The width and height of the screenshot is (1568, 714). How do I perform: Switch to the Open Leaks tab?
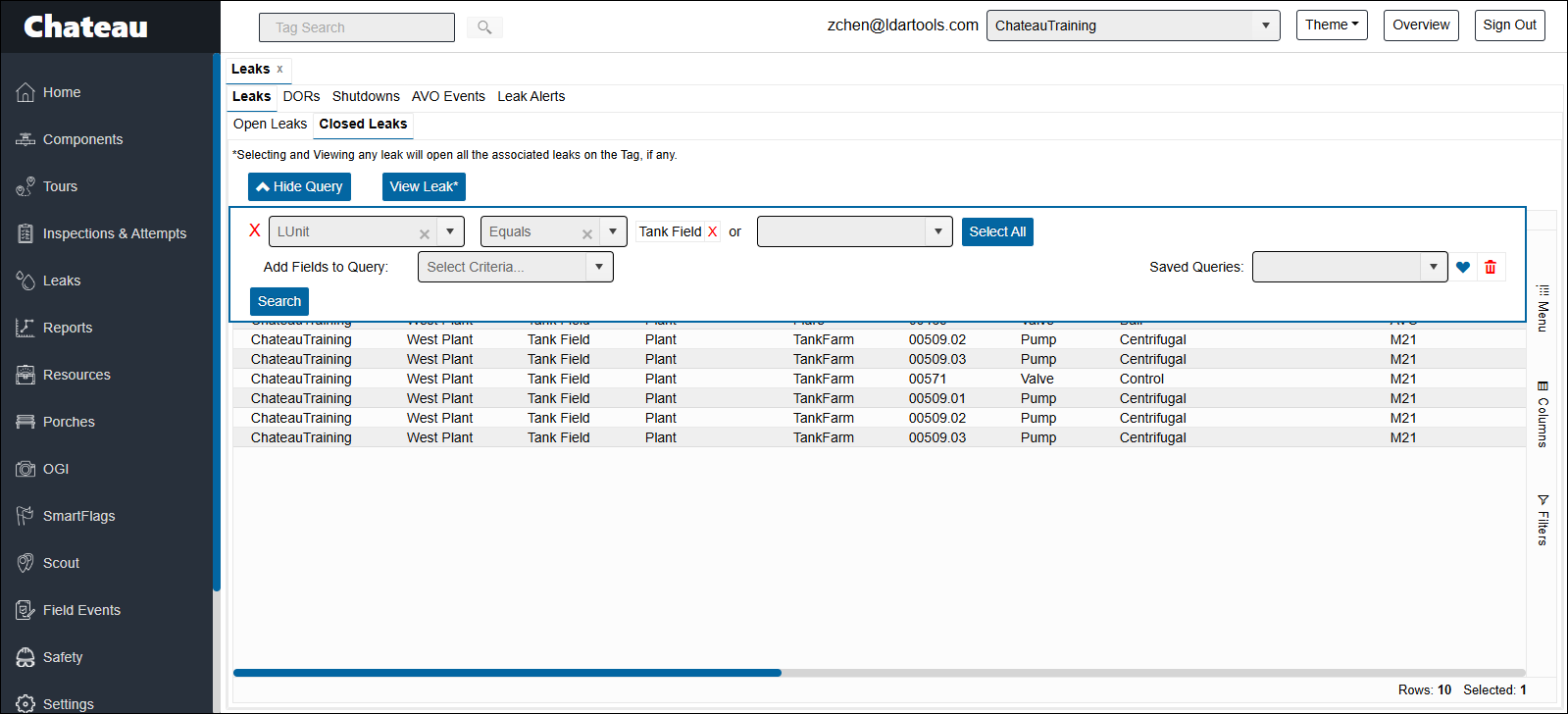[270, 125]
